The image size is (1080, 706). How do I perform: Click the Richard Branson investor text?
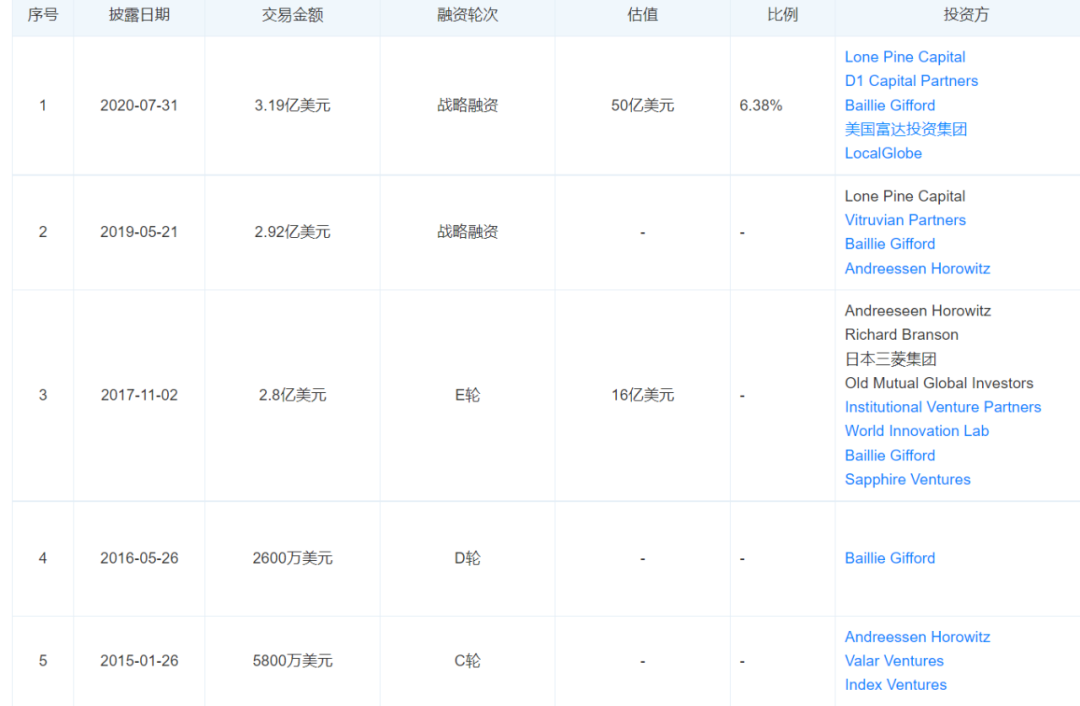(x=902, y=335)
